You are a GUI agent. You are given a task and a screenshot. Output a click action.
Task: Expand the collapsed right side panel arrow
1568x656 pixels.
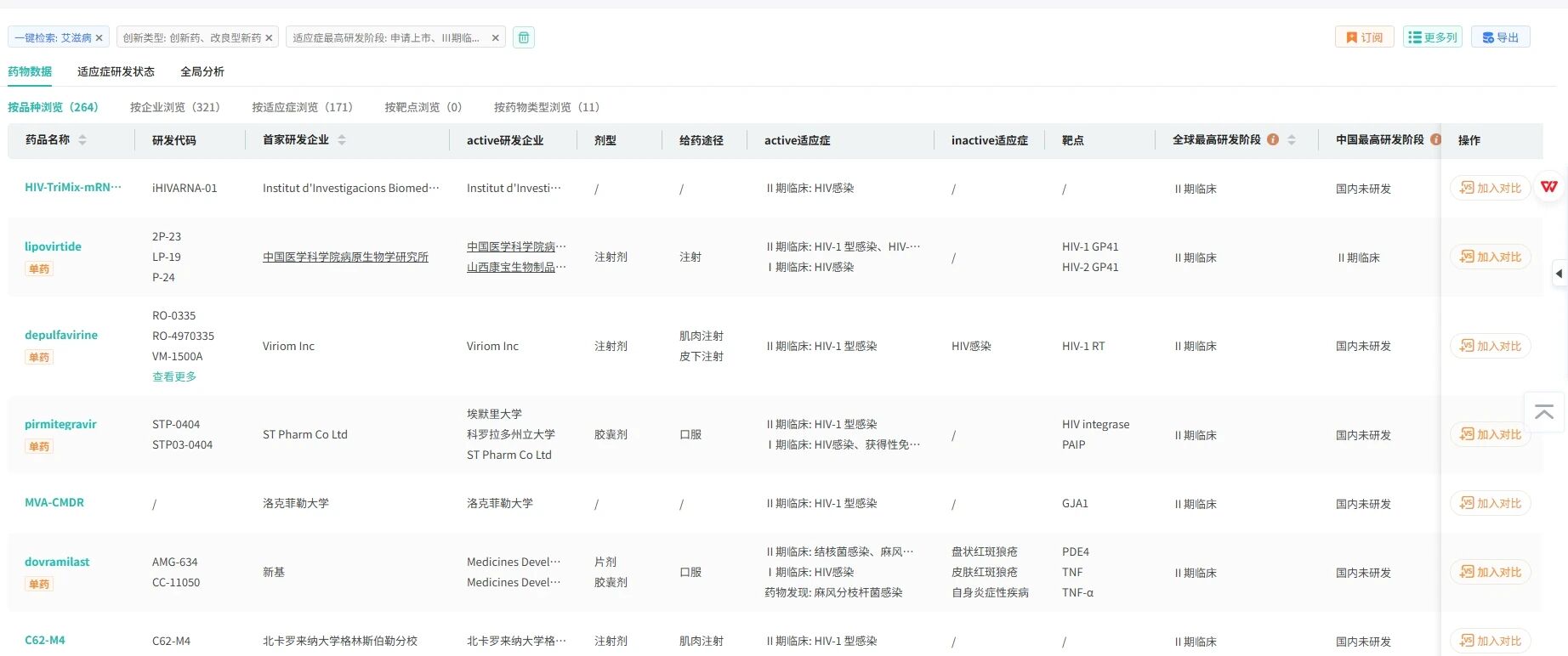click(x=1559, y=274)
